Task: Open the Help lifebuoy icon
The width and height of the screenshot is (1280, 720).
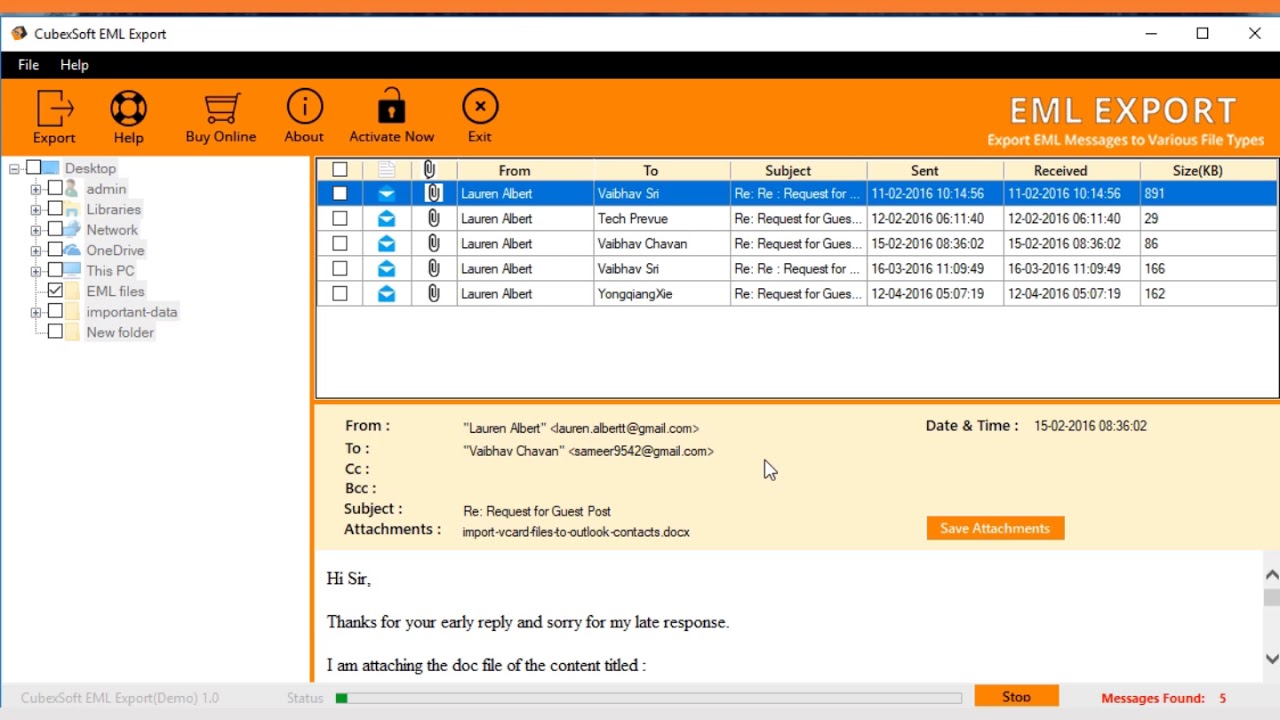Action: (x=128, y=108)
